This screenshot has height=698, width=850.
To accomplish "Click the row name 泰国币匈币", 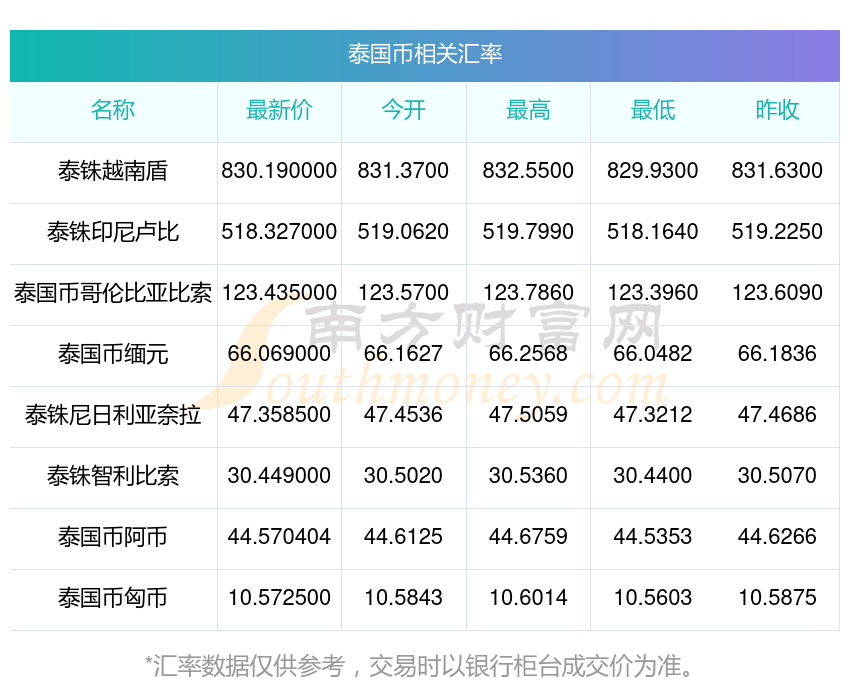I will point(113,598).
